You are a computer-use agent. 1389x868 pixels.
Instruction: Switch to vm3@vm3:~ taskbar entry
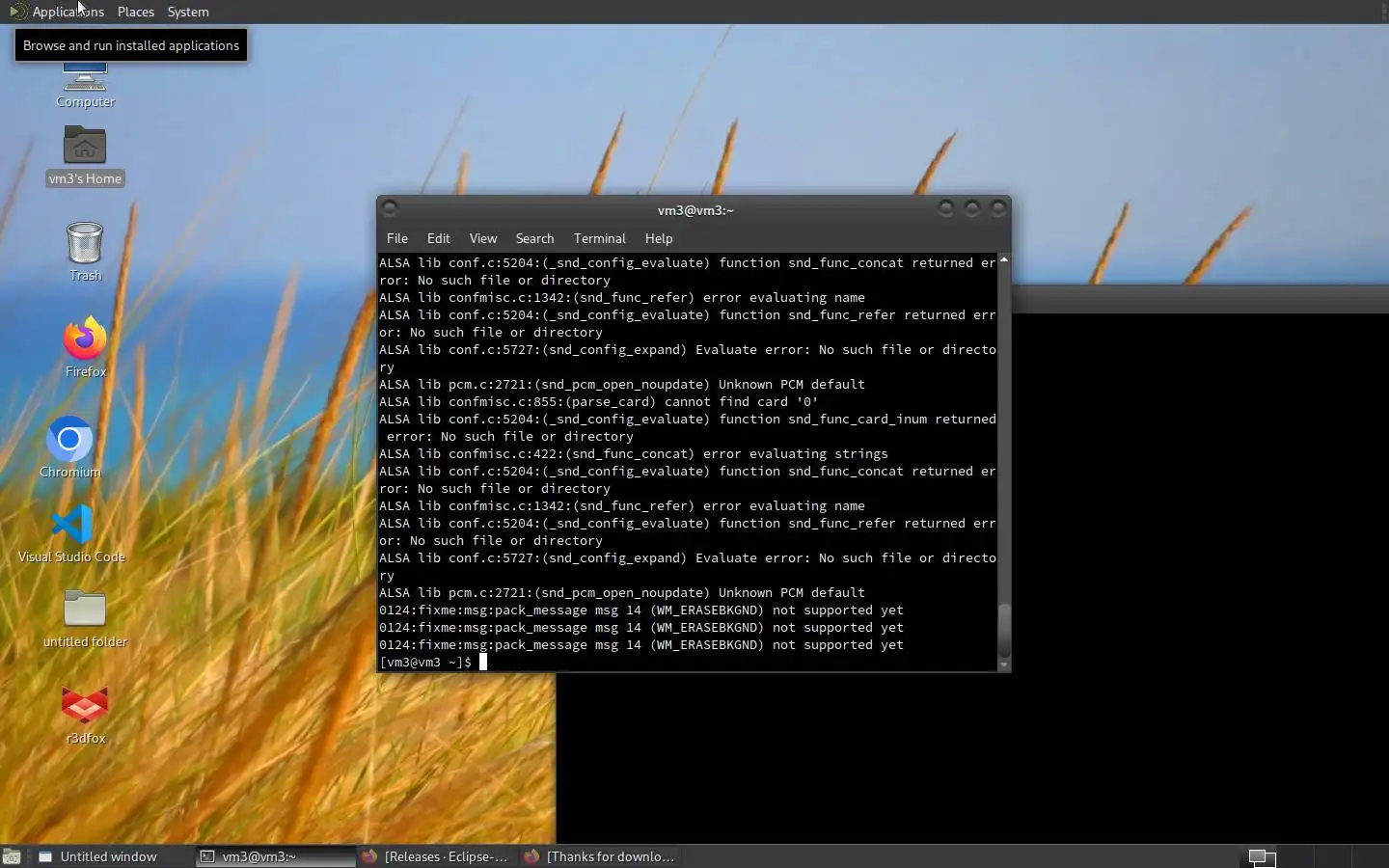tap(275, 856)
